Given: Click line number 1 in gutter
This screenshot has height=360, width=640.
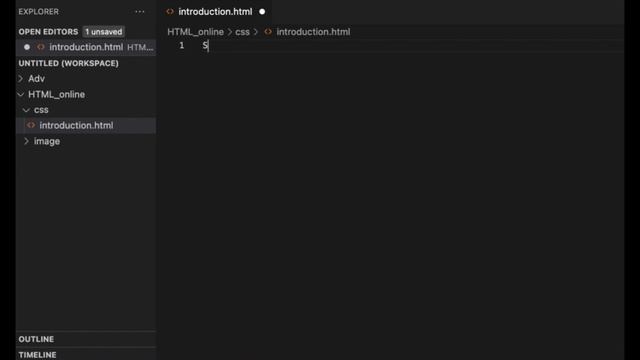Looking at the screenshot, I should [182, 46].
